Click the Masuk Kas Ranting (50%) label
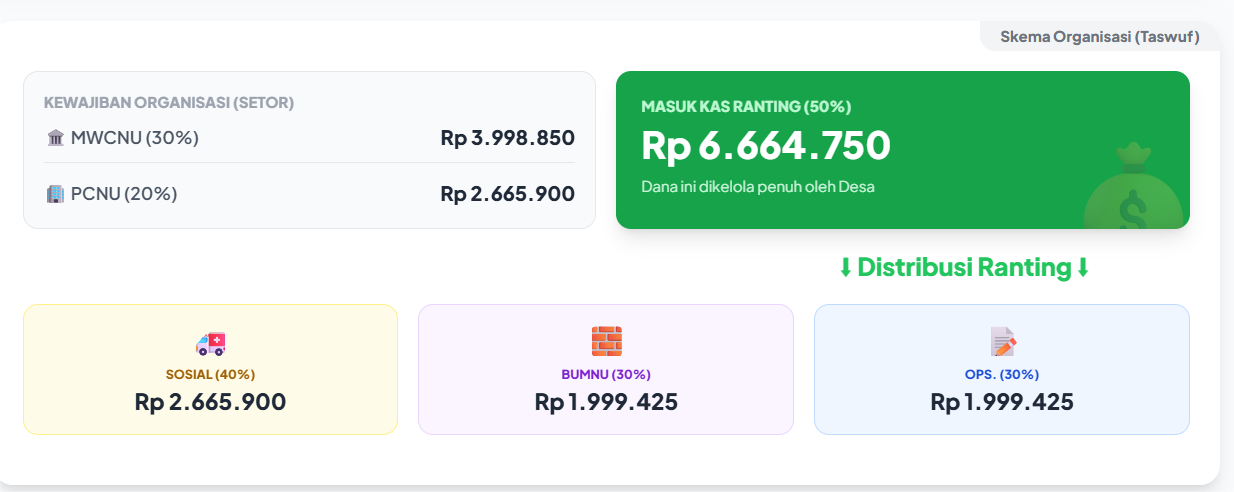Image resolution: width=1234 pixels, height=492 pixels. pyautogui.click(x=746, y=106)
